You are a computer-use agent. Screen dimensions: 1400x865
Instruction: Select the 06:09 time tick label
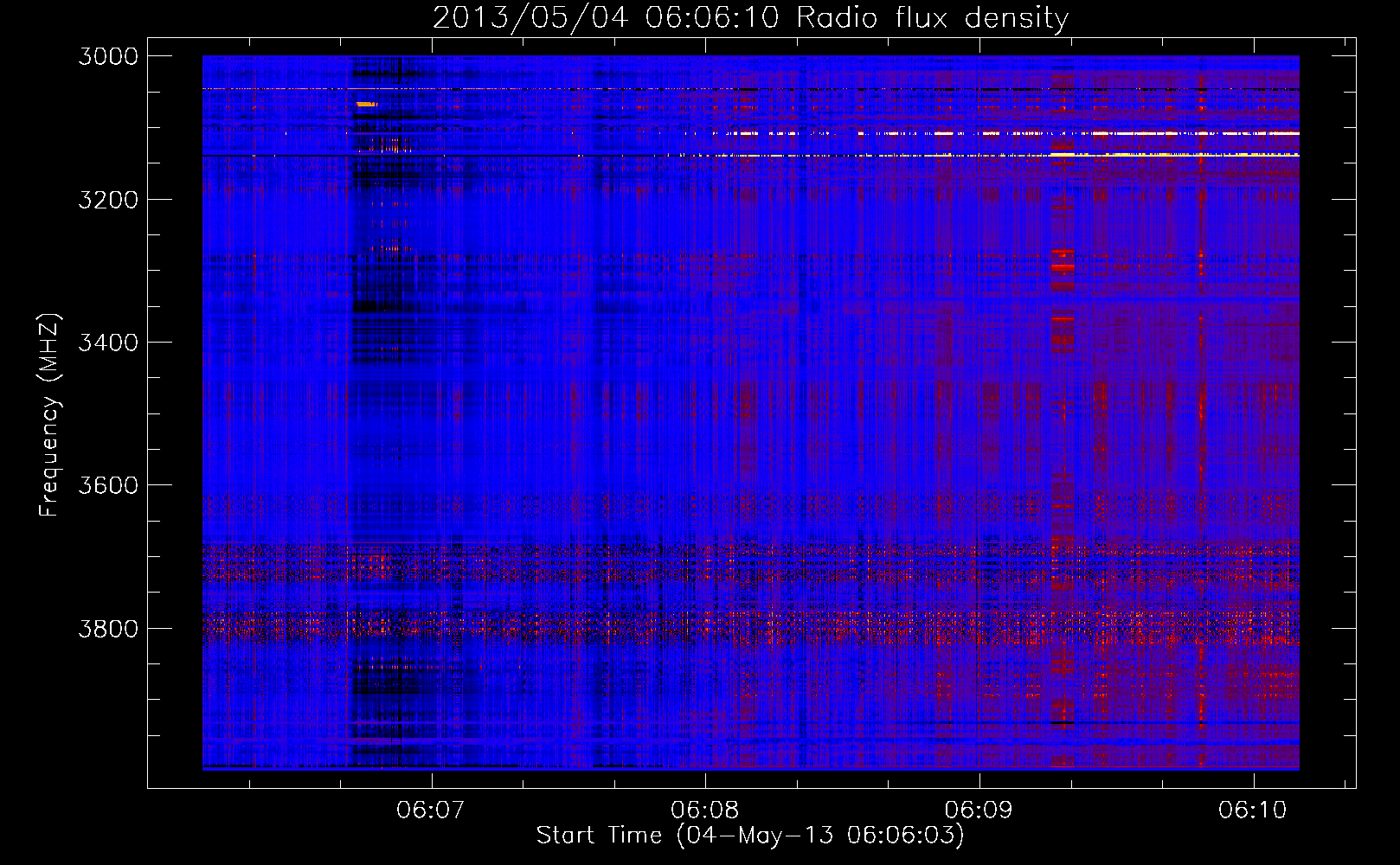pos(979,810)
